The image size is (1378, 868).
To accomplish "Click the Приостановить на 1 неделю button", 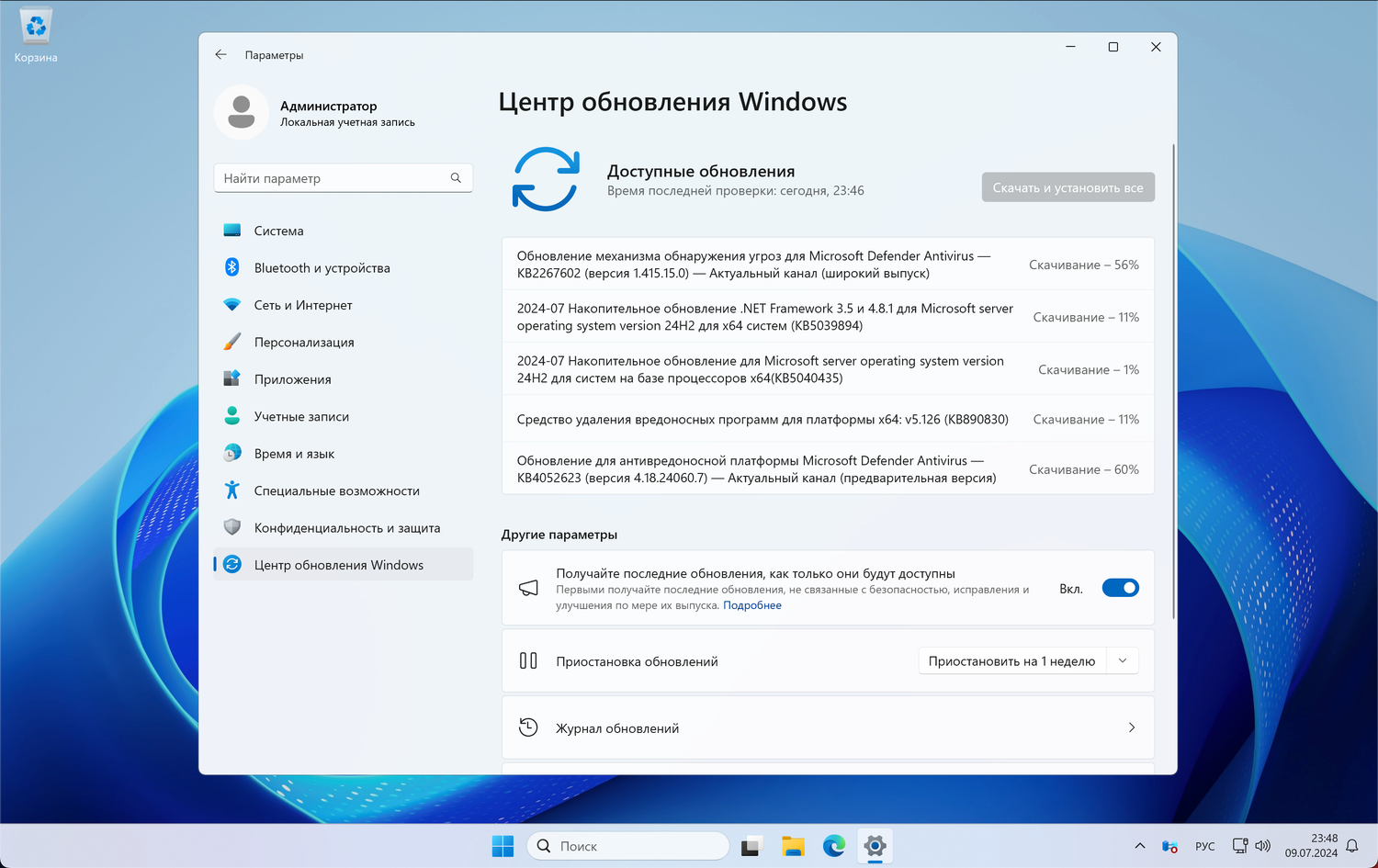I will pos(1012,660).
